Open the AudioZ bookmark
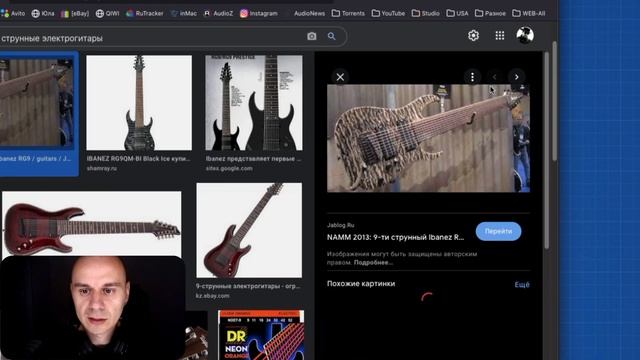This screenshot has height=360, width=640. pyautogui.click(x=218, y=13)
